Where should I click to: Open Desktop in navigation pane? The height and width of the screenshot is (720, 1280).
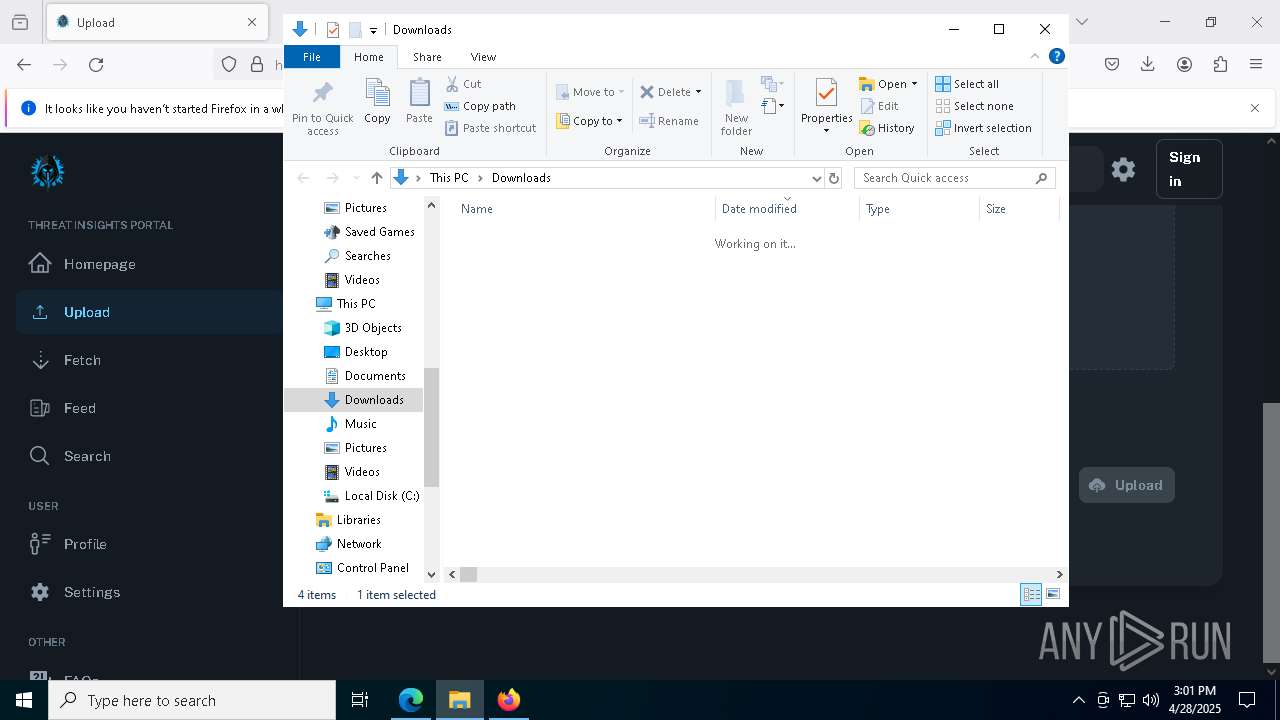click(x=355, y=352)
